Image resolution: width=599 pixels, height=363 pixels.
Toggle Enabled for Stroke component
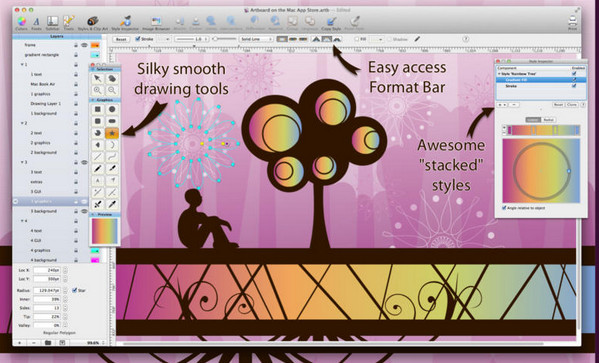click(x=574, y=86)
